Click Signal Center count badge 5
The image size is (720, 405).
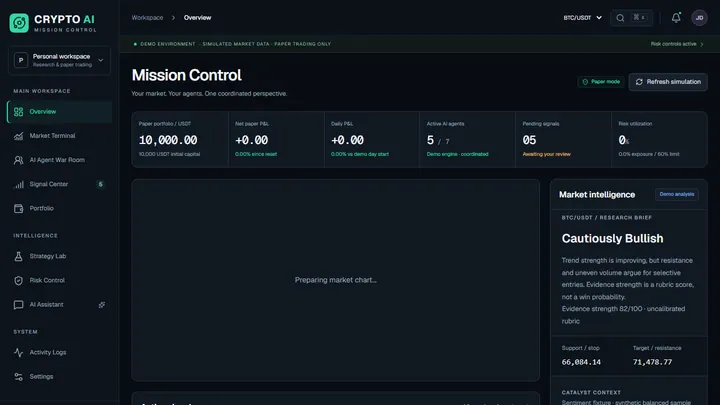tap(101, 184)
